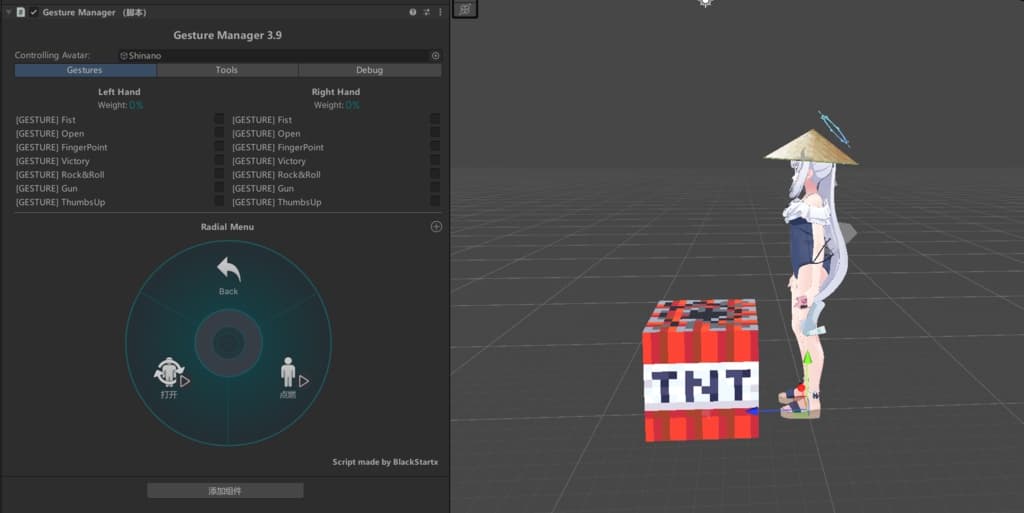Click the 添加组件 button

225,491
